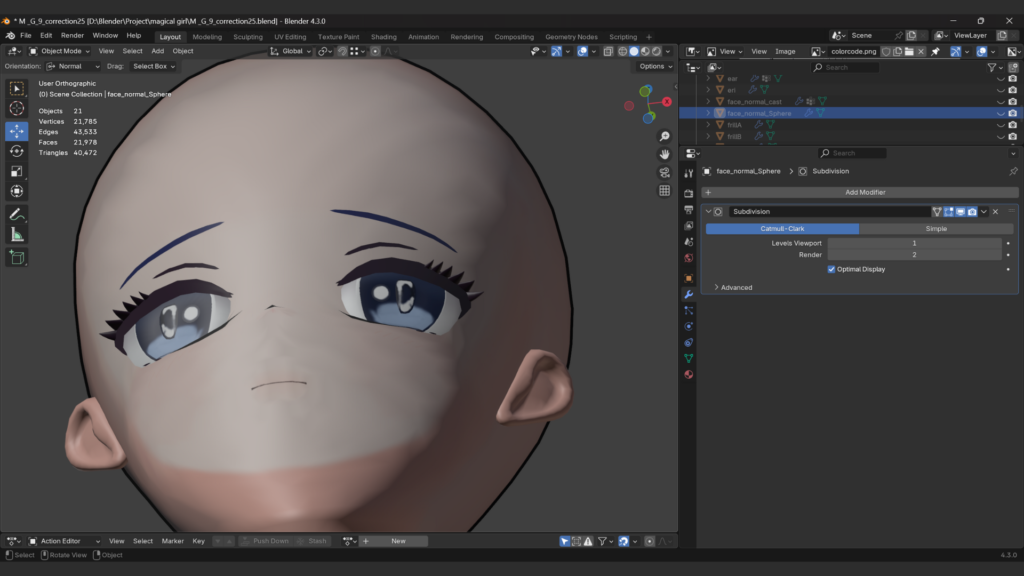
Task: Click the Add Cube tool icon
Action: 16,257
